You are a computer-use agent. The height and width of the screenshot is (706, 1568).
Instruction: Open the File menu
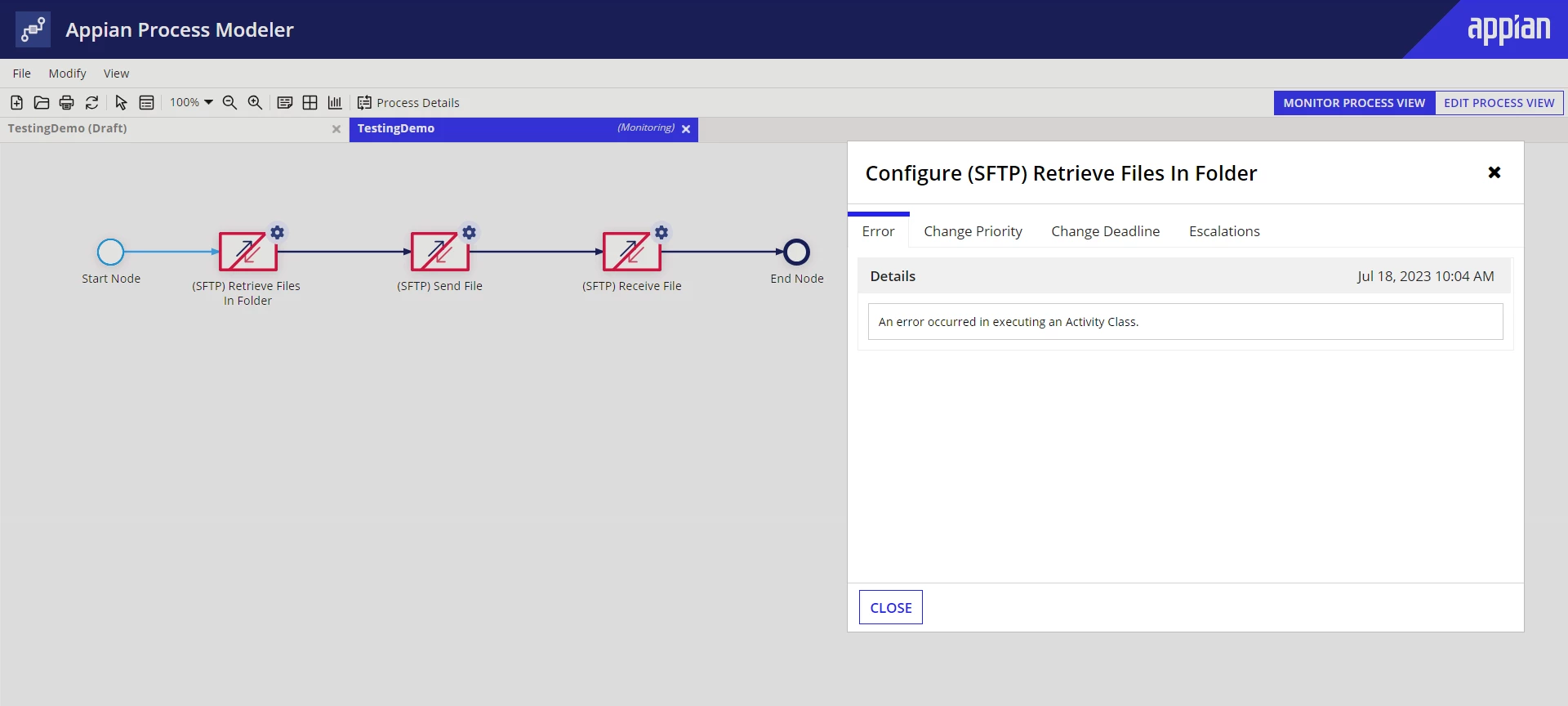(22, 74)
